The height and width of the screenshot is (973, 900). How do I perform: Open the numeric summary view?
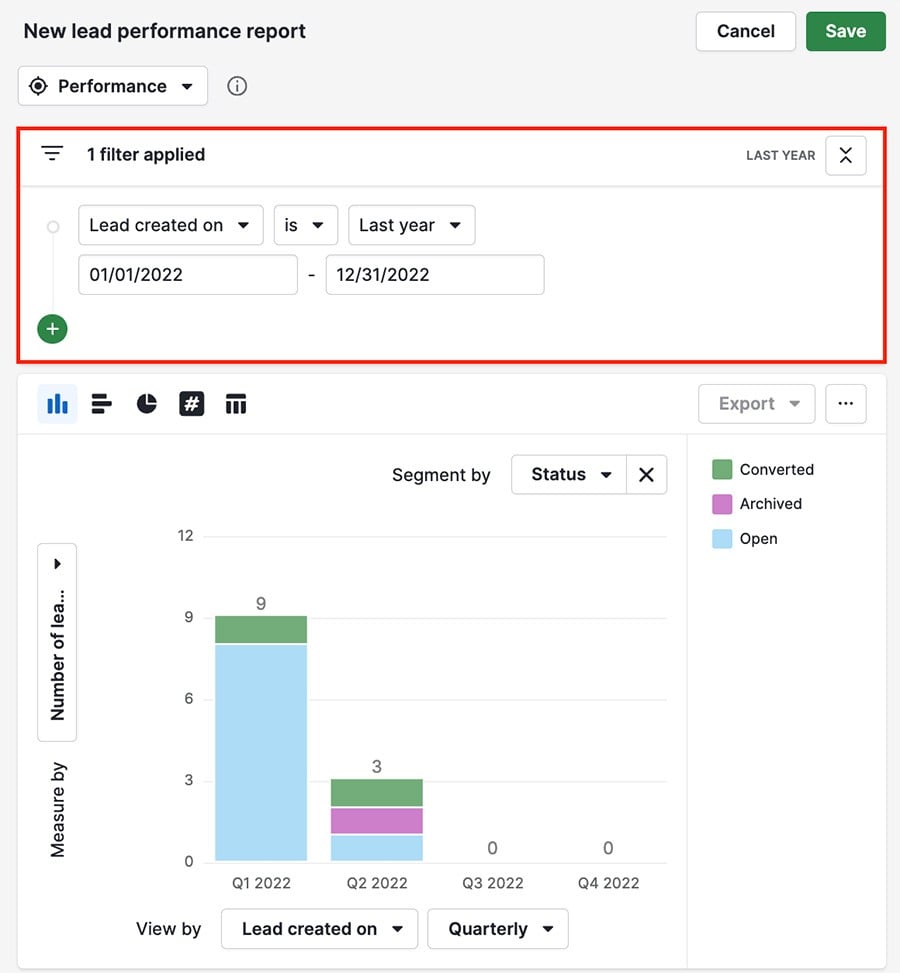[x=192, y=403]
